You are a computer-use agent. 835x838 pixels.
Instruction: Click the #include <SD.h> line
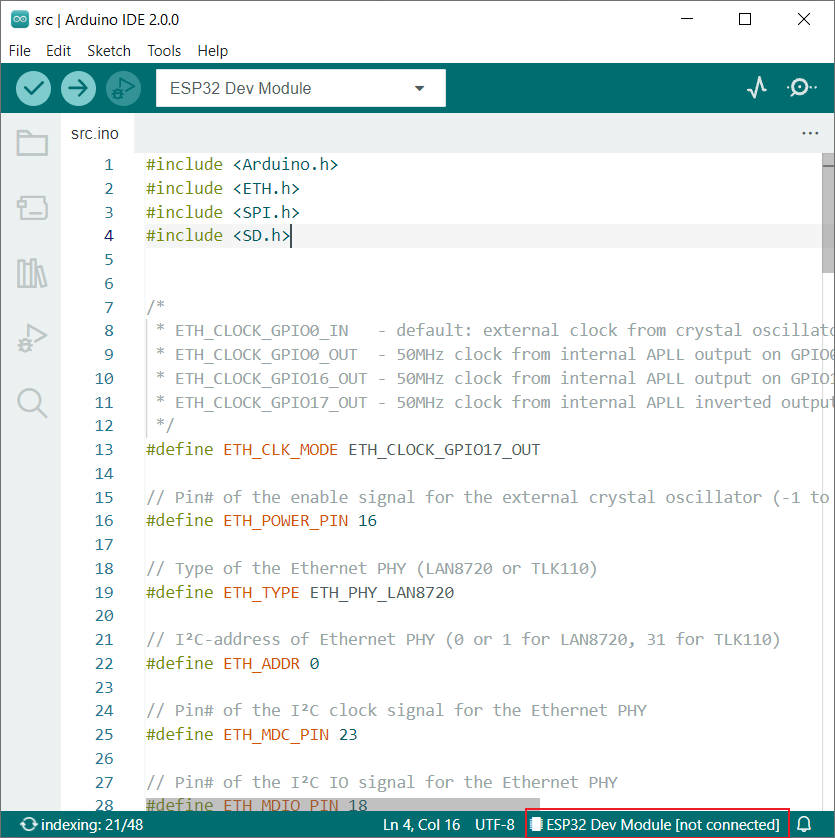[x=218, y=236]
